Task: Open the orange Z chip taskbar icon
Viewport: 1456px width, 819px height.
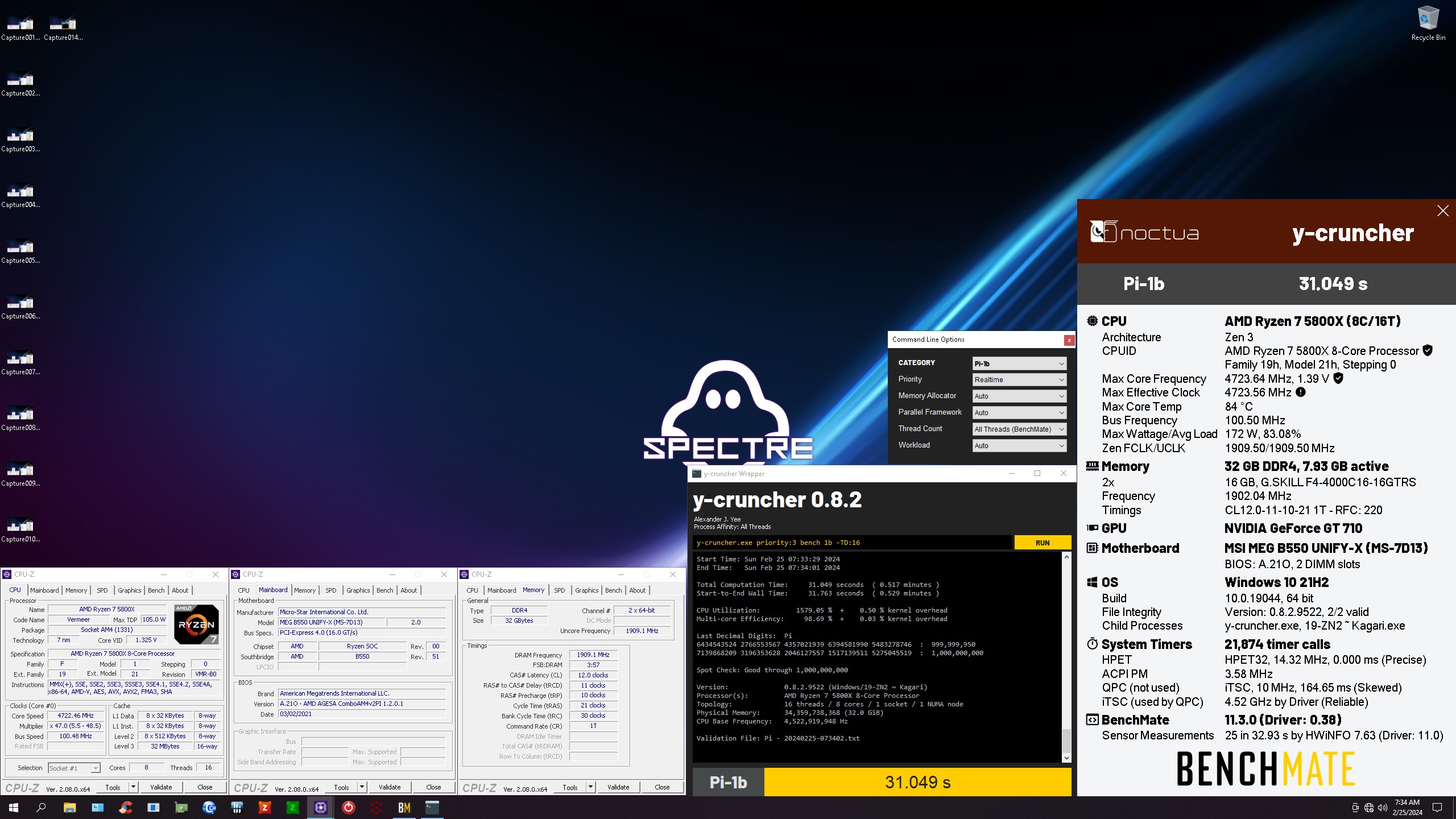Action: (265, 808)
